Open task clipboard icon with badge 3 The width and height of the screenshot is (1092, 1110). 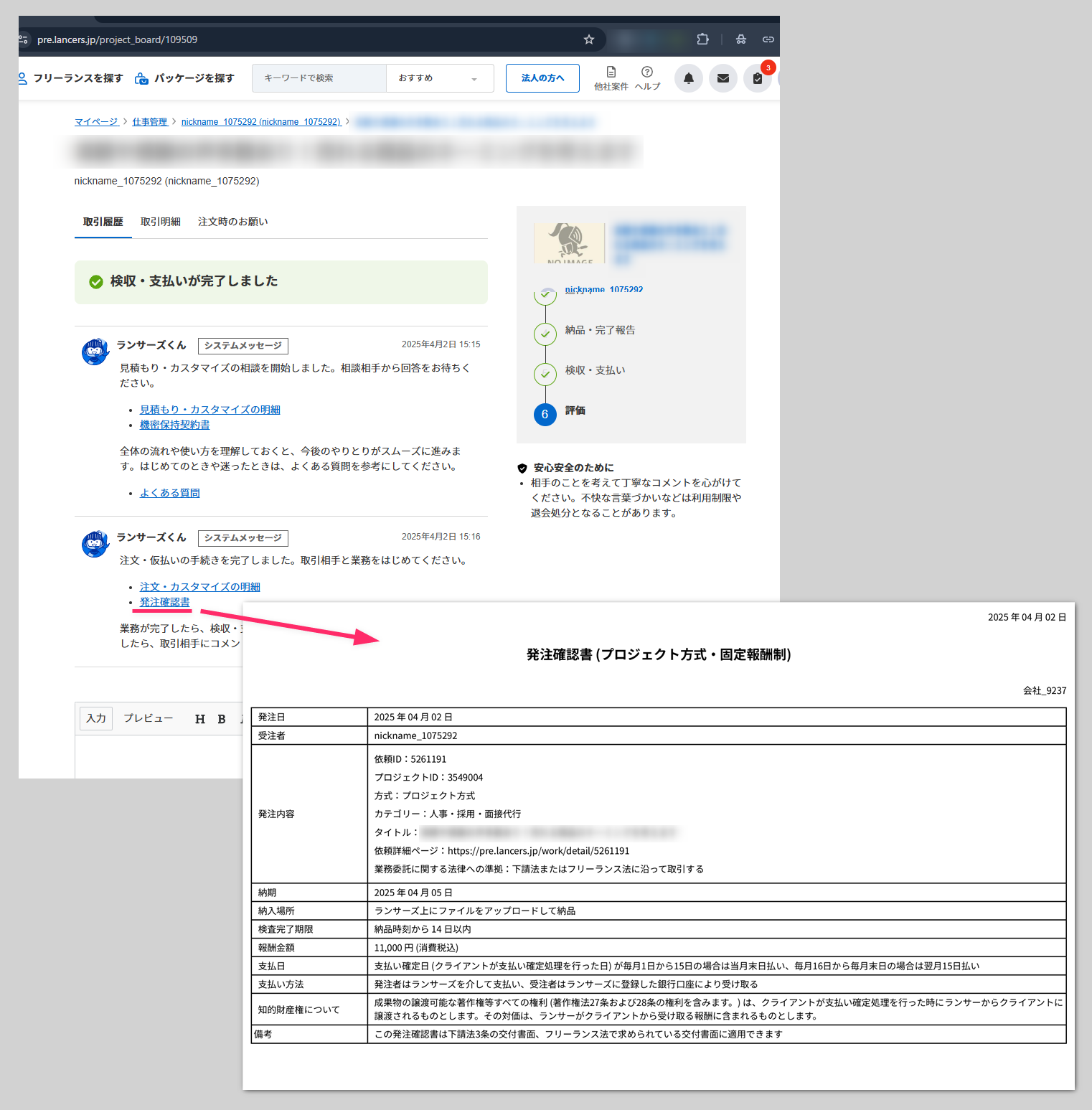758,78
